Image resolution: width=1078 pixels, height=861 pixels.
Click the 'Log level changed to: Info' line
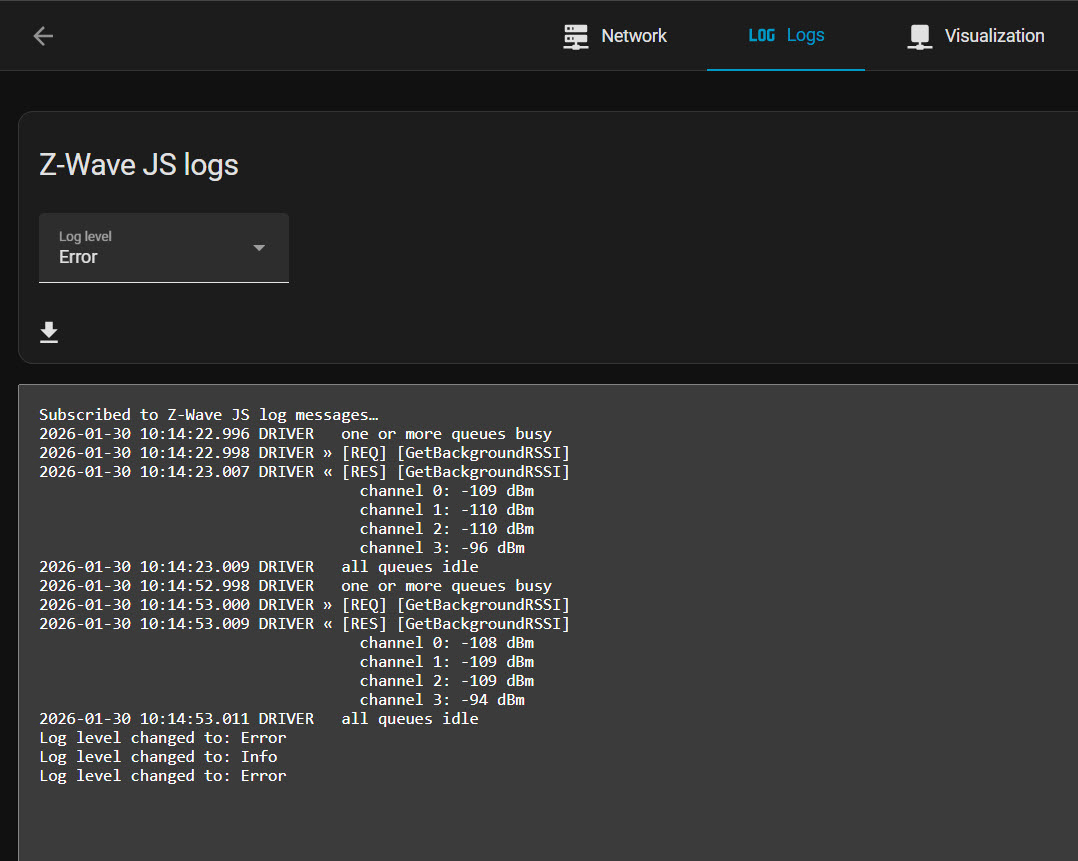tap(158, 757)
